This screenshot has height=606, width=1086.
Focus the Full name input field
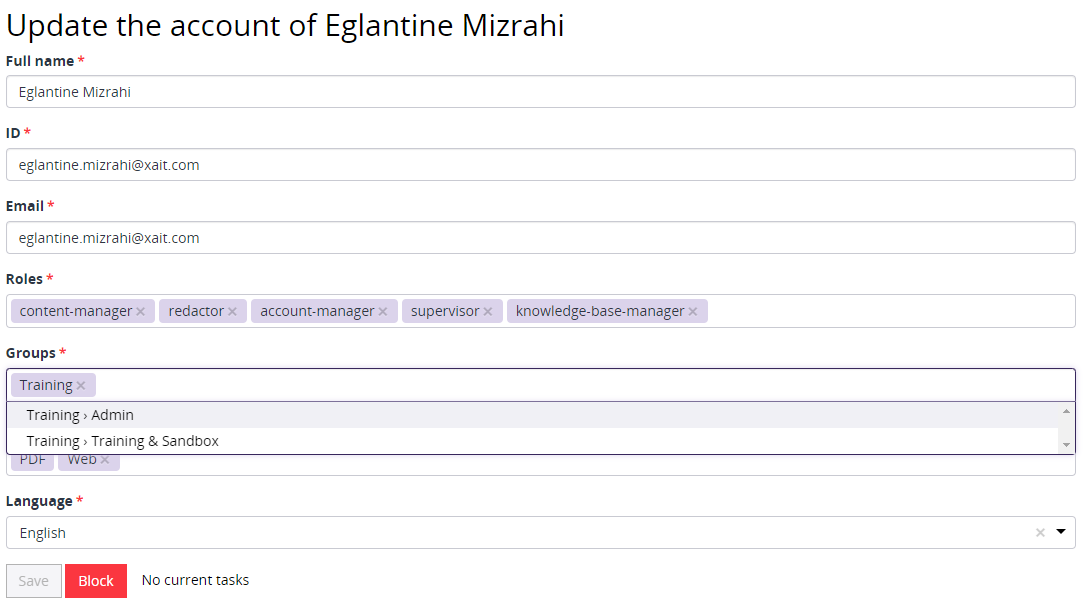click(540, 92)
